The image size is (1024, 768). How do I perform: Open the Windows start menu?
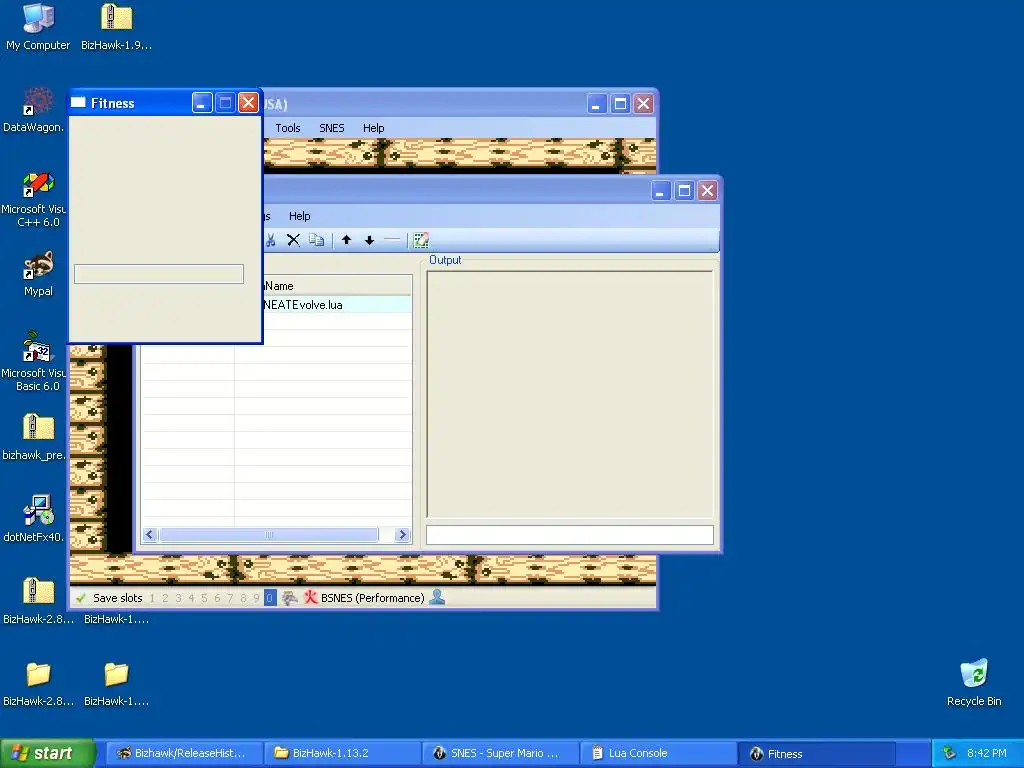(47, 754)
